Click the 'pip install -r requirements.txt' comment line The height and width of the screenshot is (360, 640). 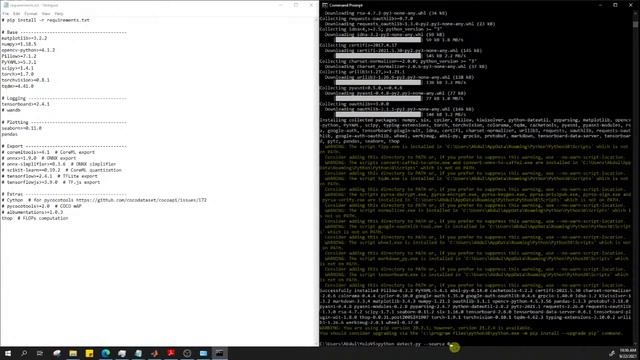pos(45,20)
